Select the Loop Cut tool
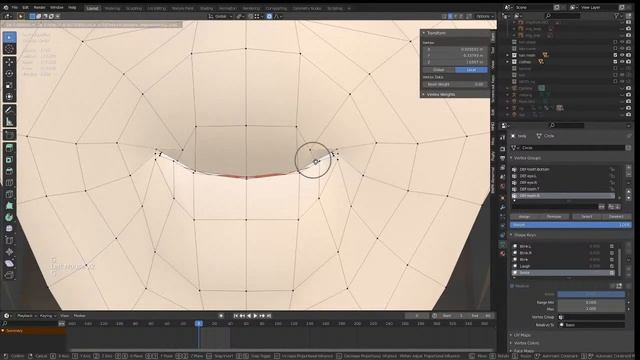Screen dimensions: 640x360 point(9,182)
